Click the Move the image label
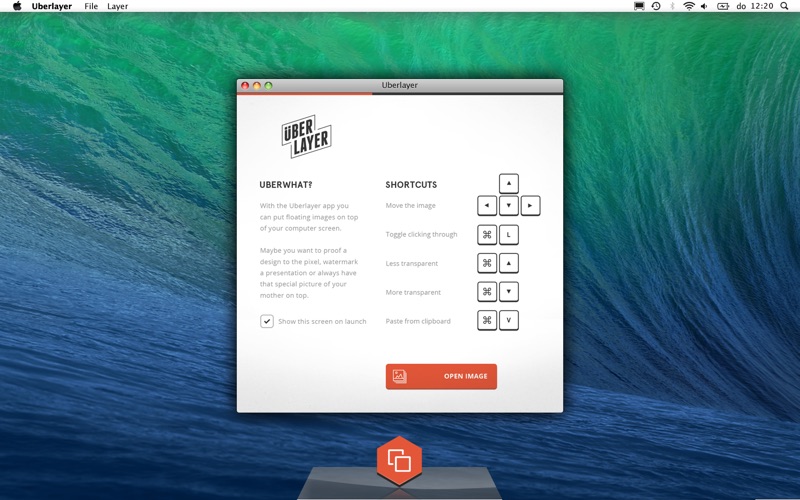 411,206
